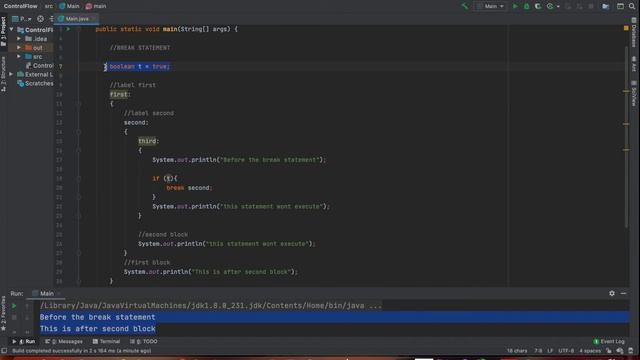
Task: Click the ControlFlow breadcrumb
Action: pyautogui.click(x=20, y=6)
